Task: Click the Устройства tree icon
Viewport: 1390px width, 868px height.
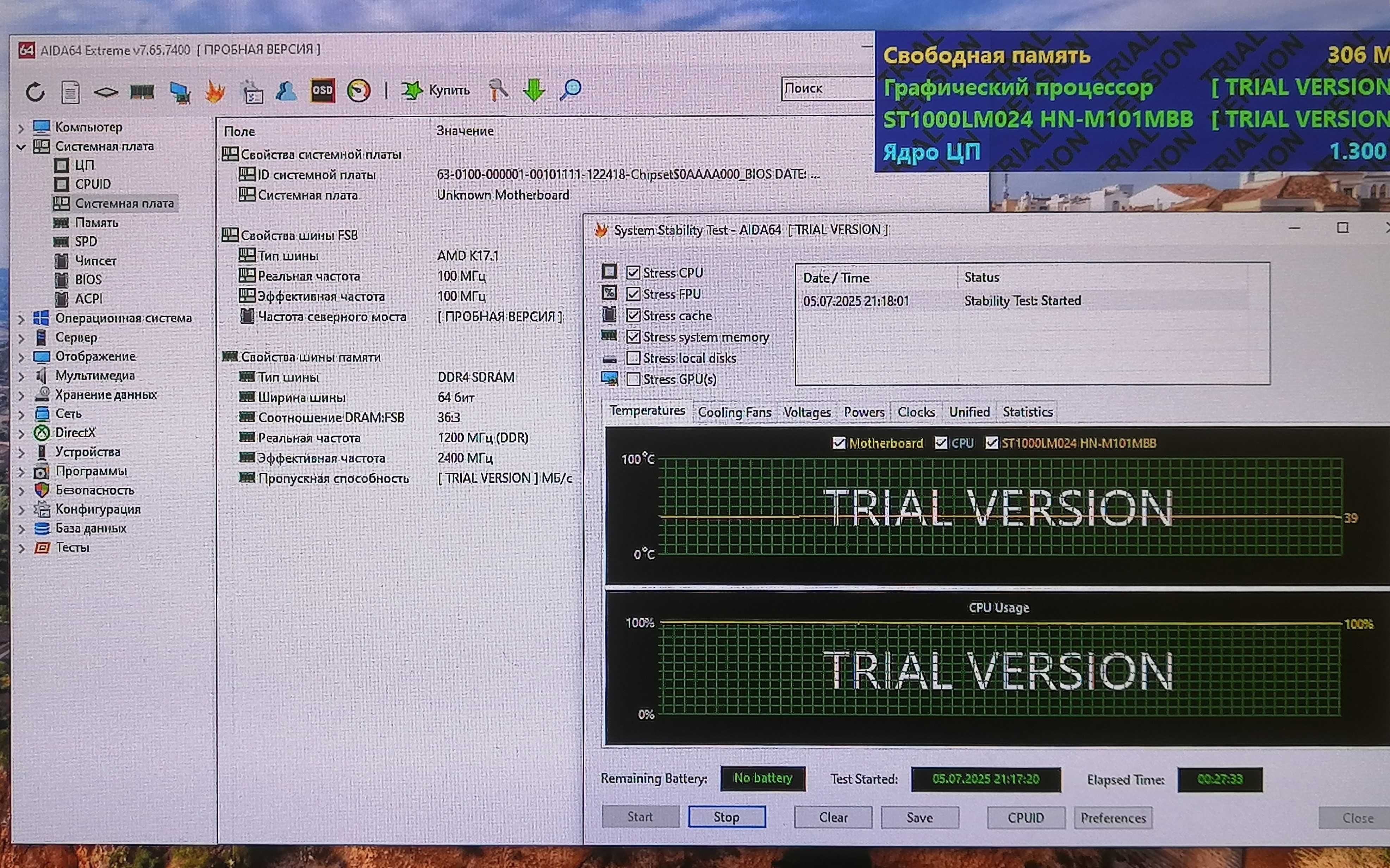Action: 41,452
